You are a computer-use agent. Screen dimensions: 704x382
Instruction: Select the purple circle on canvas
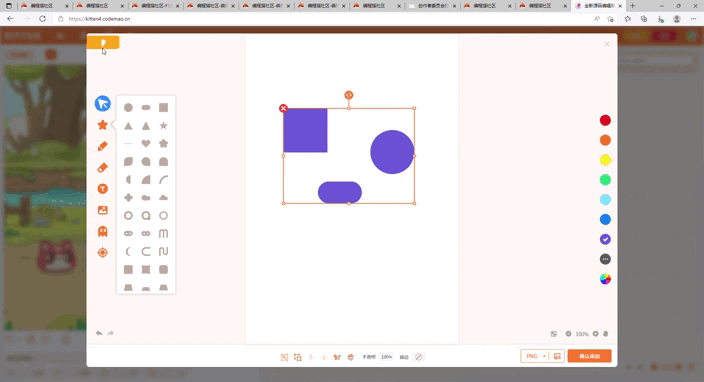point(392,152)
